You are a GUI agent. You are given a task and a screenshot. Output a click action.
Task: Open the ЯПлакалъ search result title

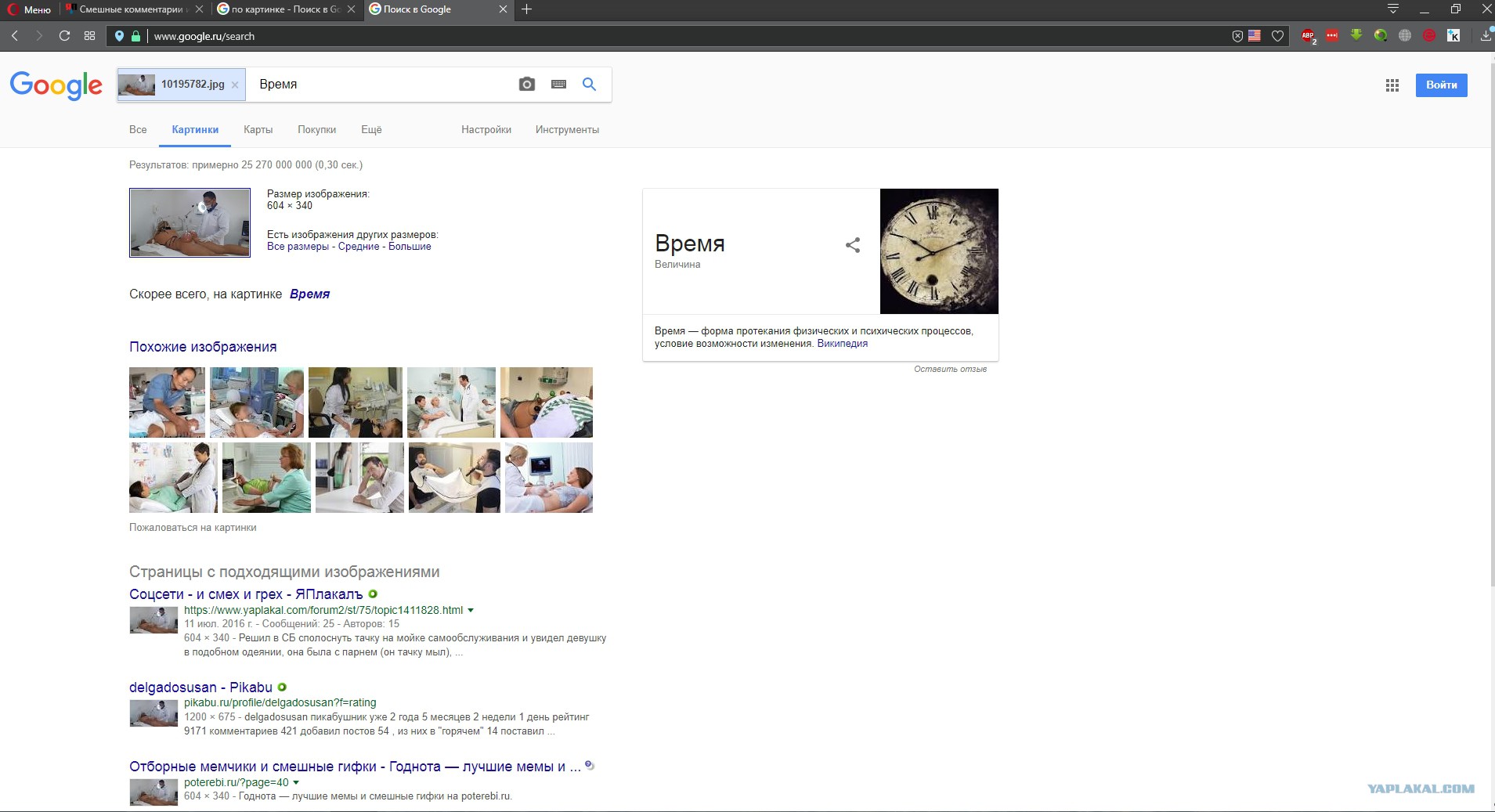coord(246,594)
